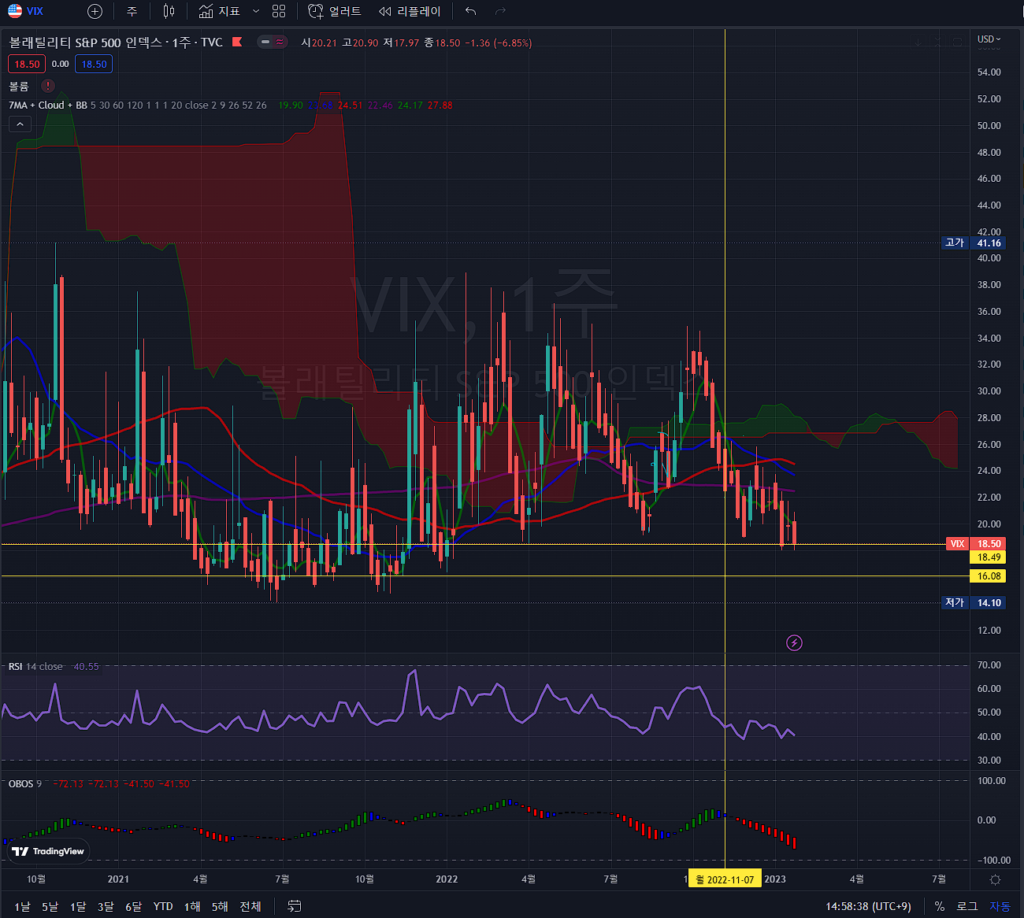The image size is (1024, 918).
Task: Create an alert with 얼러트 button
Action: 335,11
